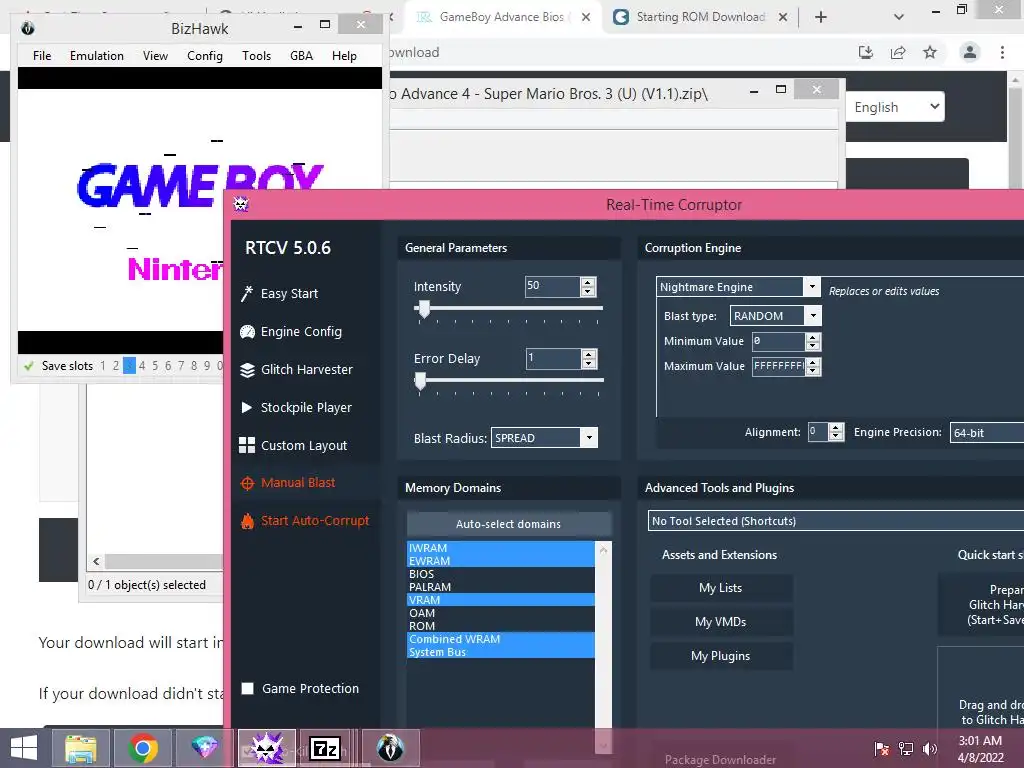Adjust the Intensity slider handle

(424, 309)
